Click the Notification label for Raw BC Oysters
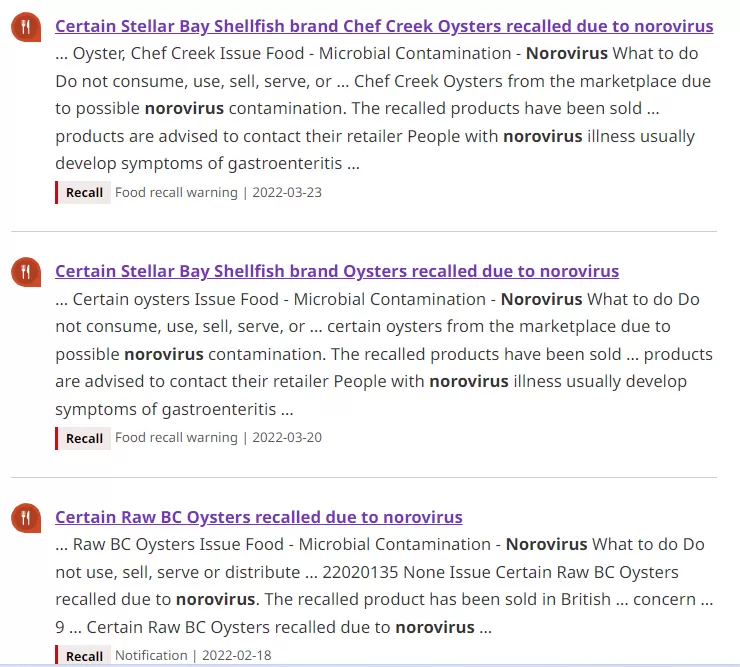This screenshot has width=740, height=667. pyautogui.click(x=151, y=655)
